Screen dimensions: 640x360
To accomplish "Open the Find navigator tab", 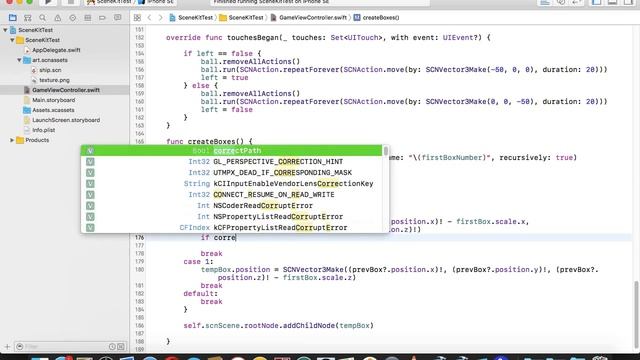I will pyautogui.click(x=42, y=18).
